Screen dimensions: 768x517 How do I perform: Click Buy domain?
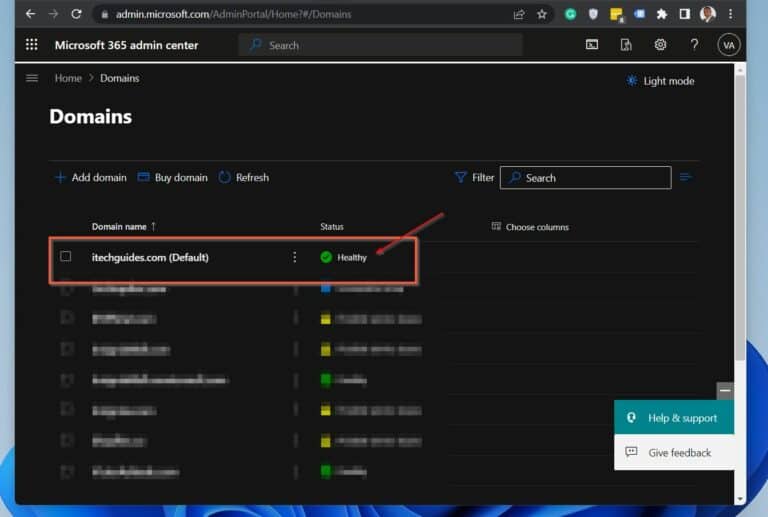172,177
